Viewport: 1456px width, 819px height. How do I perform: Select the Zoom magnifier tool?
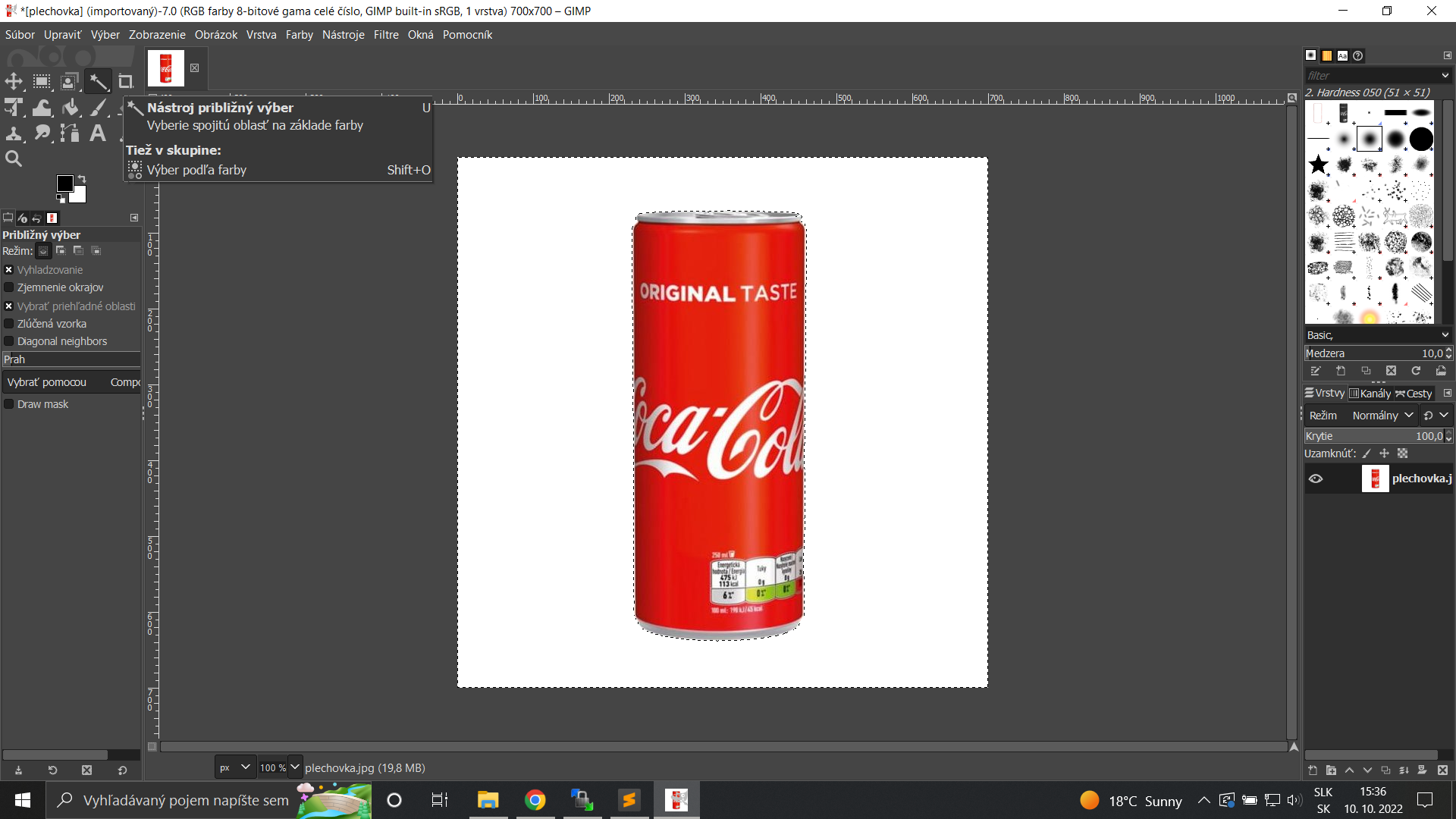click(x=14, y=159)
